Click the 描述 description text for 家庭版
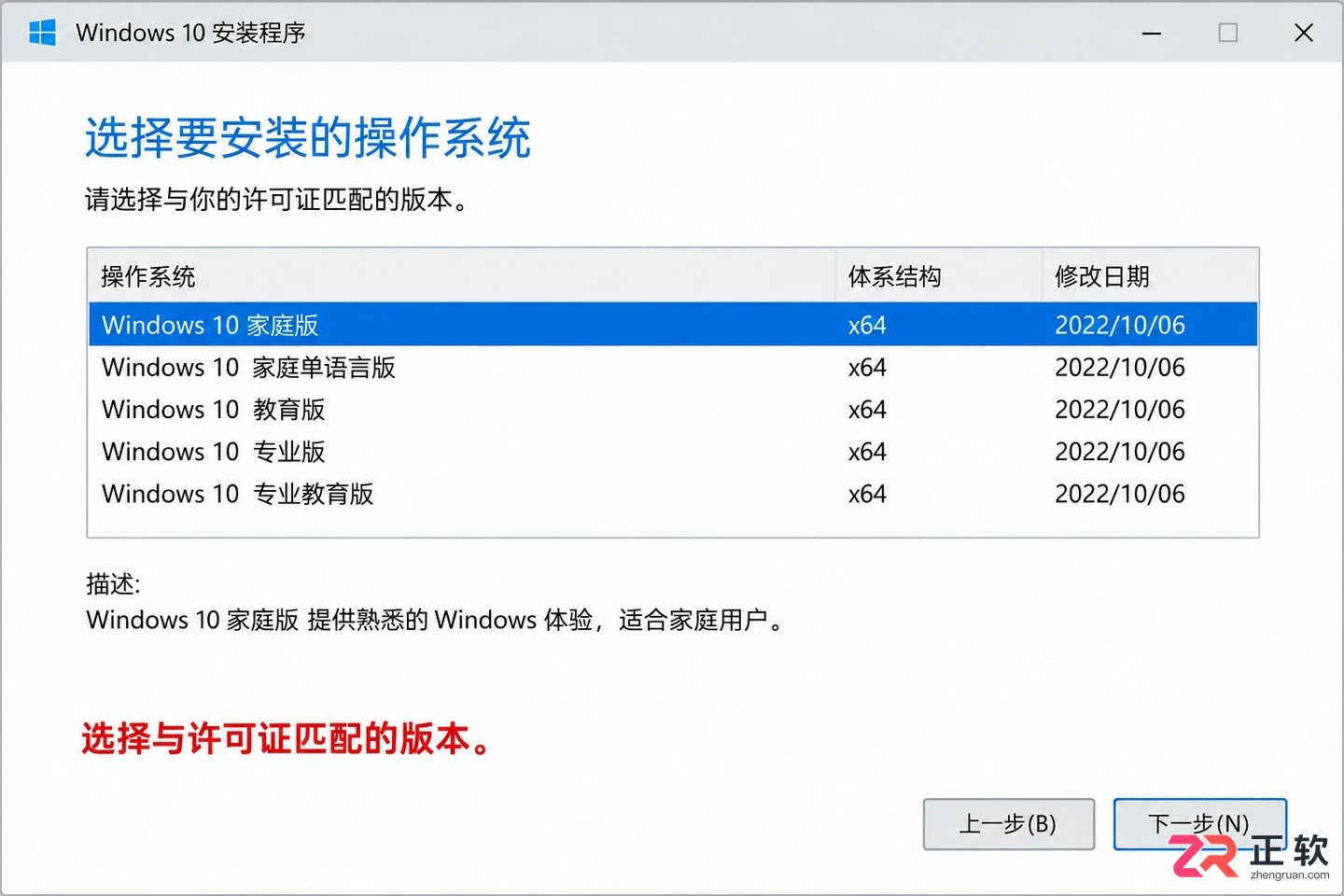The width and height of the screenshot is (1344, 896). (x=435, y=620)
